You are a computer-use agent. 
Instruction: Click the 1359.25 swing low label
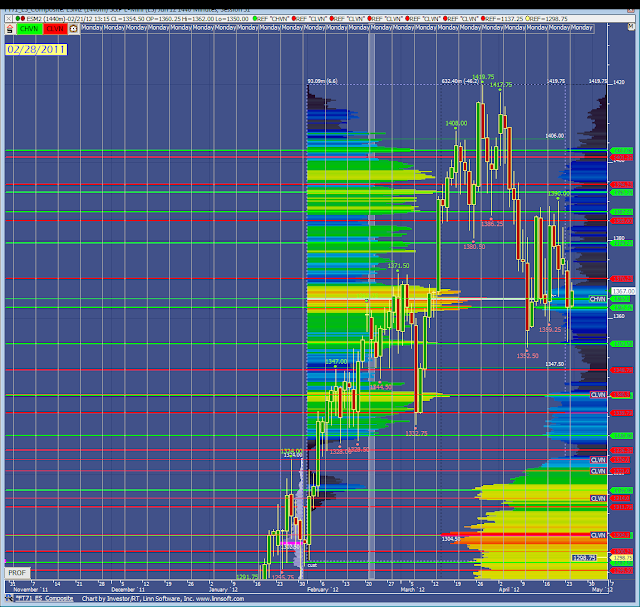pyautogui.click(x=550, y=329)
